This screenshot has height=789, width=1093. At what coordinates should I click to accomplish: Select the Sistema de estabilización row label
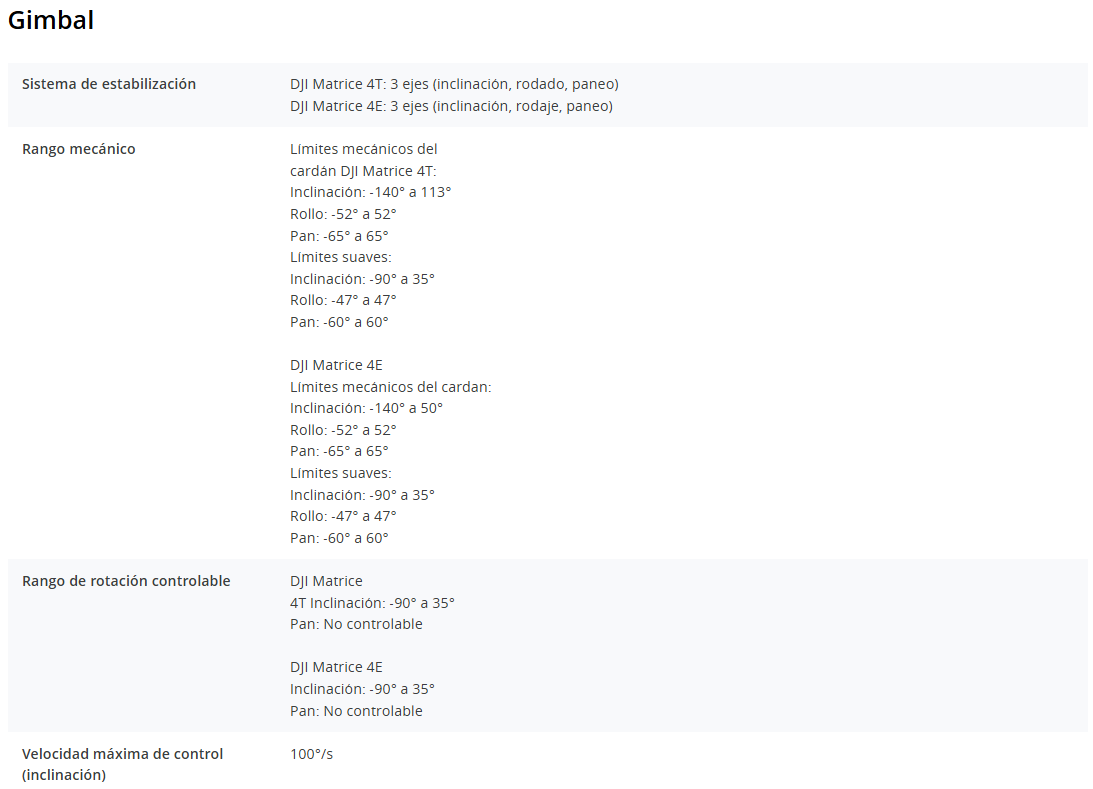[109, 84]
